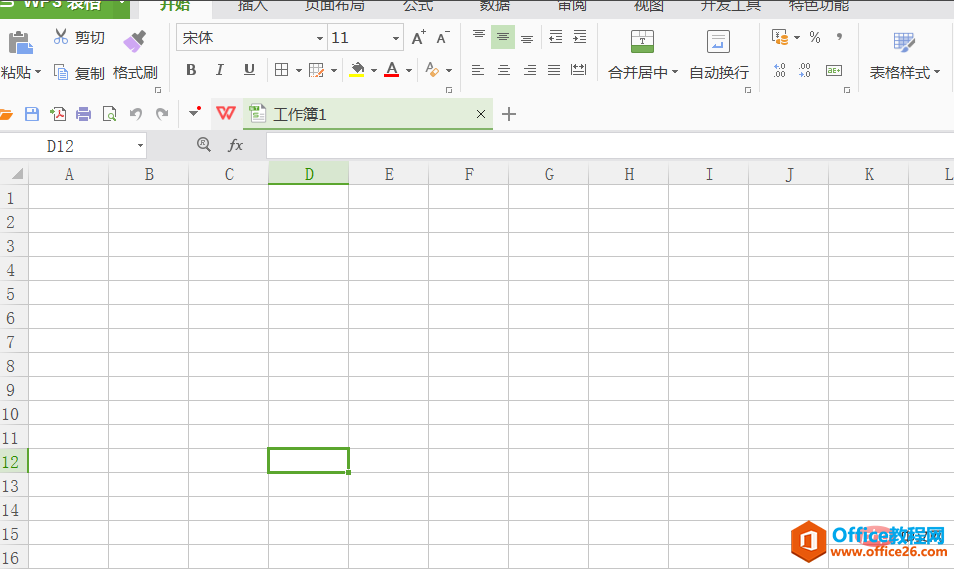Decrease indent icon
The height and width of the screenshot is (569, 954).
click(x=555, y=37)
